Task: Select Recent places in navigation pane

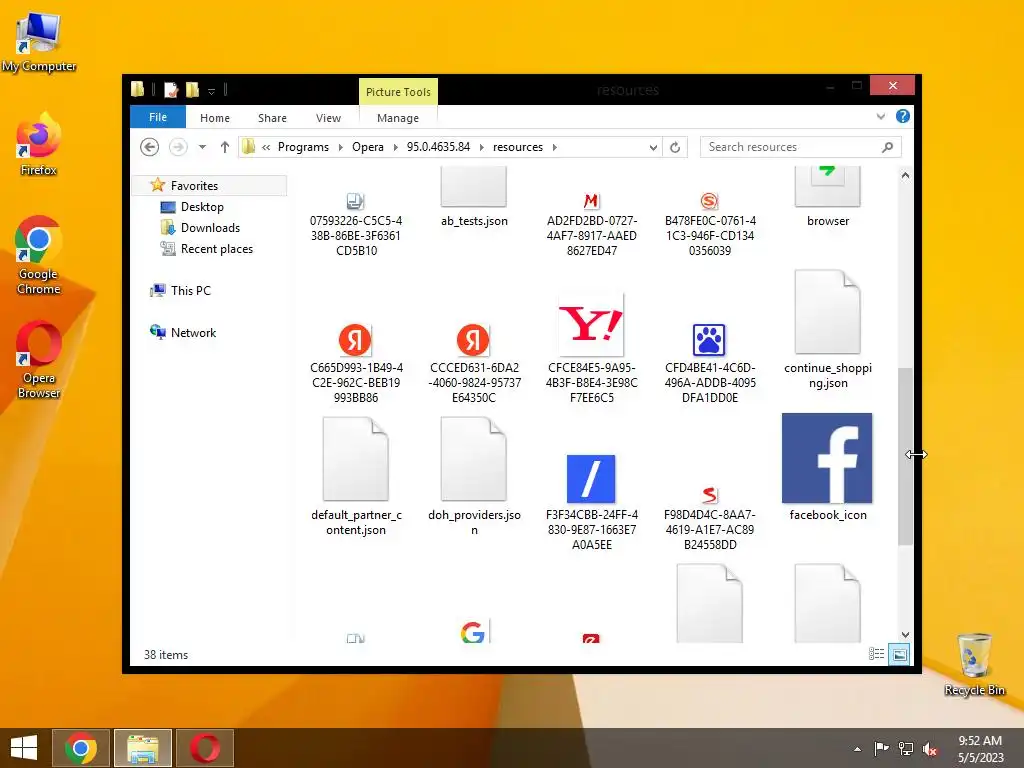Action: point(216,249)
